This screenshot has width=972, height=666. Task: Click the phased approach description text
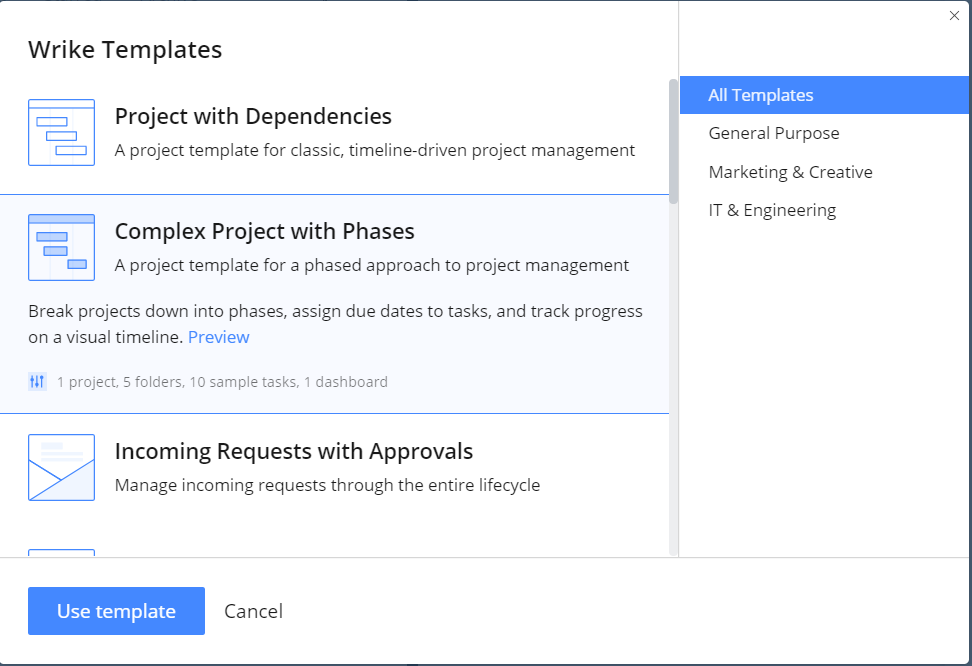pos(372,265)
